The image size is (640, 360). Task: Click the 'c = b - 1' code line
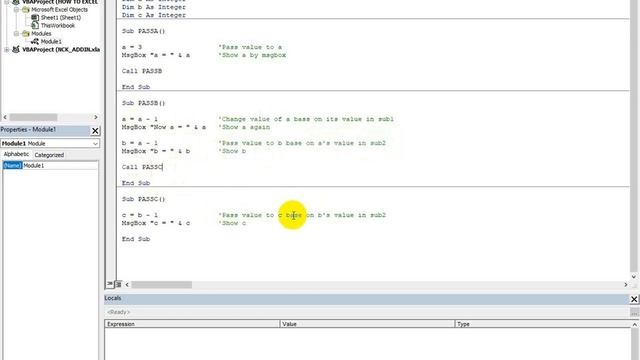point(140,215)
